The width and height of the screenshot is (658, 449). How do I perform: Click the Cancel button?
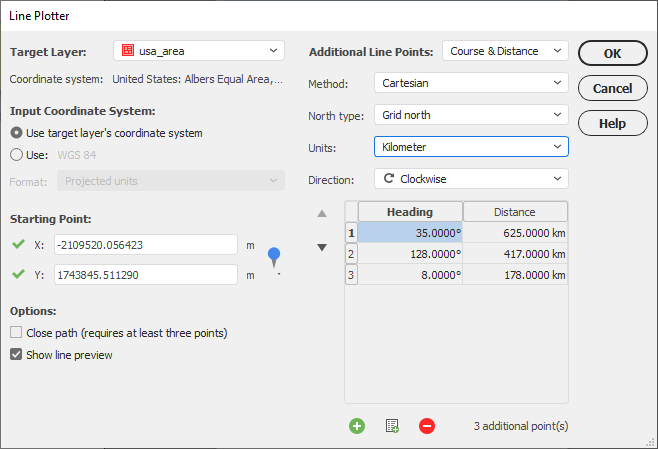pyautogui.click(x=613, y=88)
